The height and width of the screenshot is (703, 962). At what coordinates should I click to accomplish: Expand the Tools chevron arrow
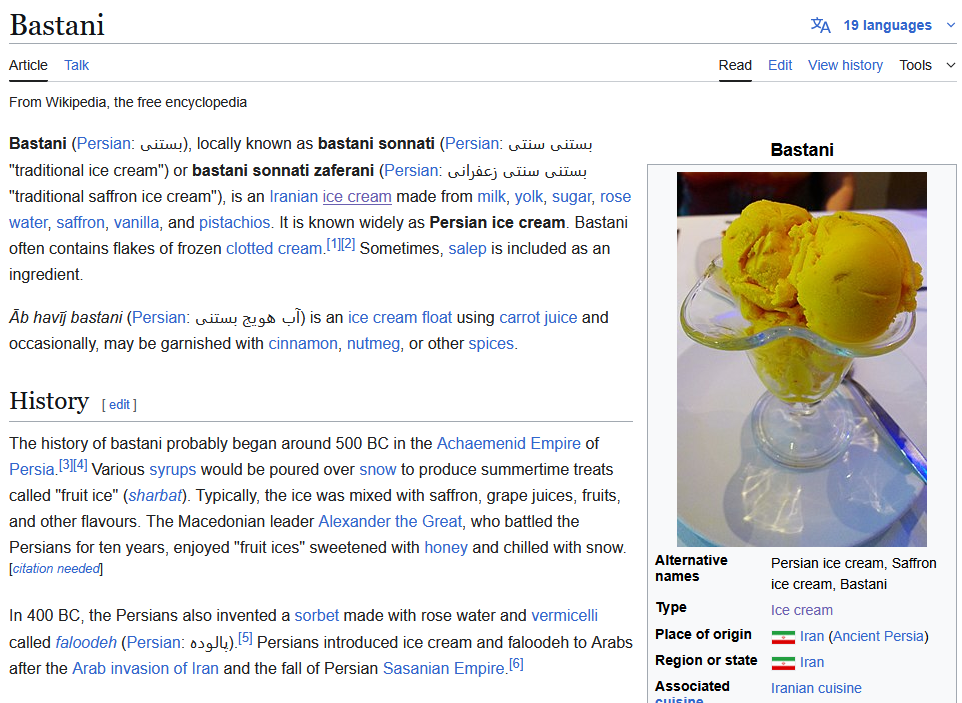coord(950,65)
